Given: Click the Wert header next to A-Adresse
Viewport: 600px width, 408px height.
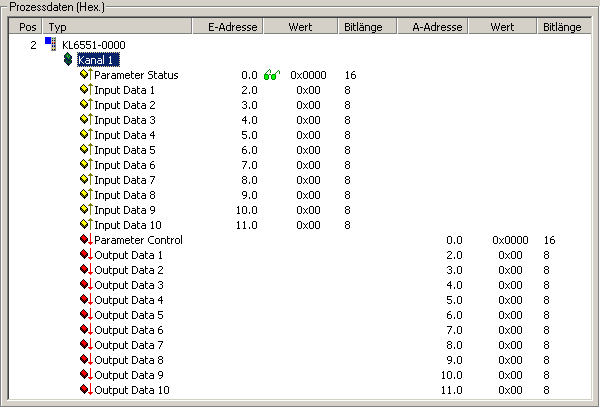Looking at the screenshot, I should 502,27.
